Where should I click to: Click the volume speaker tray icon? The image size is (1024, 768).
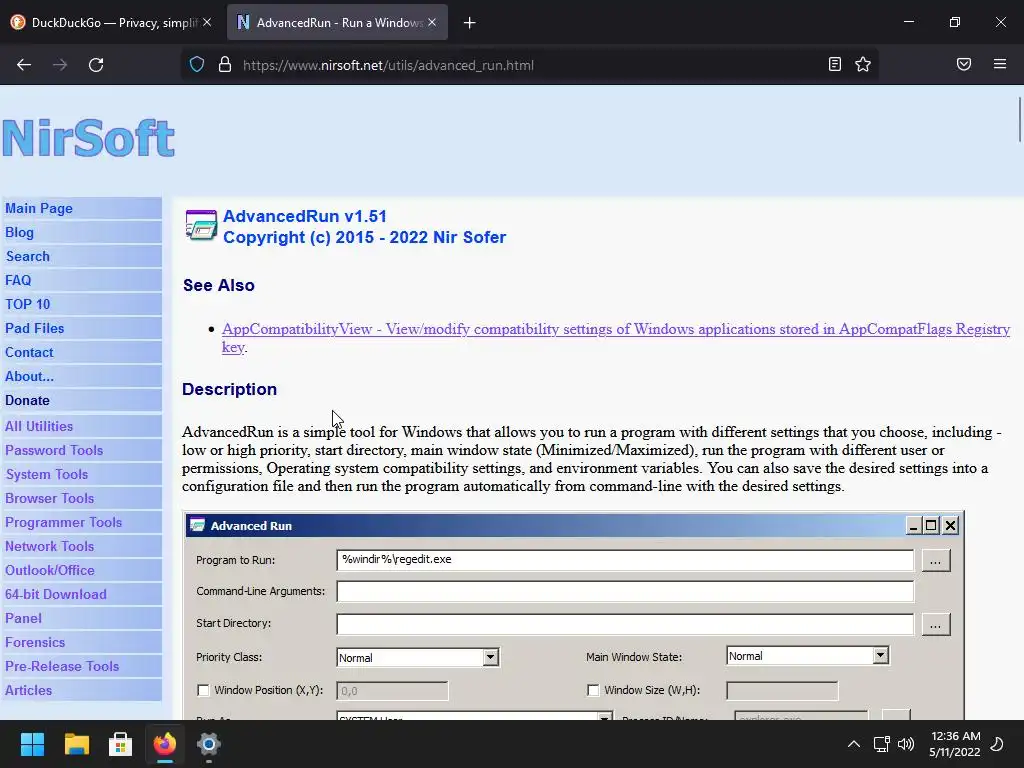[906, 744]
